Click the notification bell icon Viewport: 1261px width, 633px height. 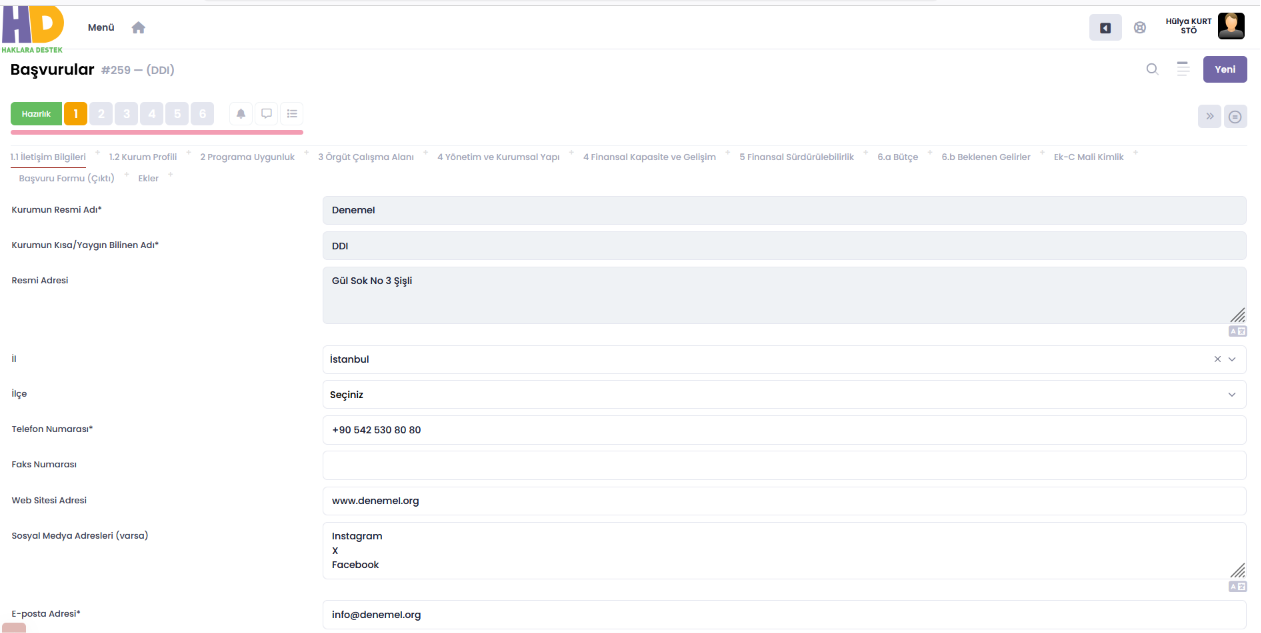pyautogui.click(x=241, y=114)
